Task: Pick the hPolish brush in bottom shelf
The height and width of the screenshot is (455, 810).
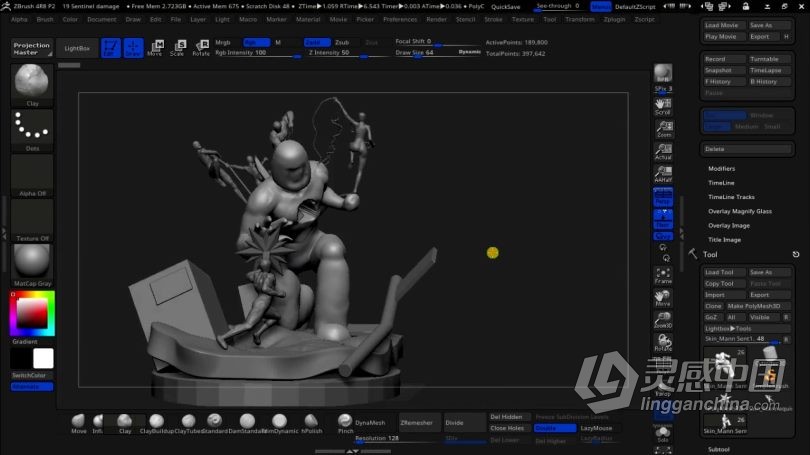Action: tap(311, 423)
